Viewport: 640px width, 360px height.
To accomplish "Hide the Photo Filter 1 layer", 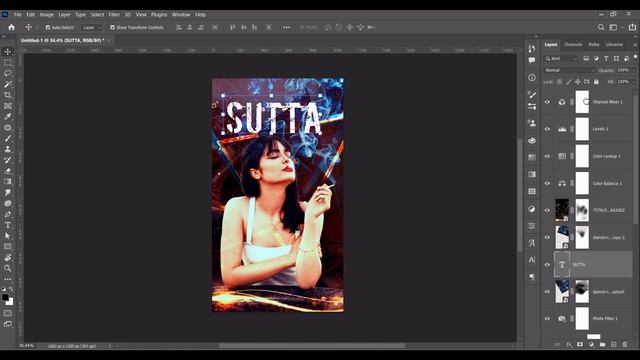I will (x=547, y=318).
